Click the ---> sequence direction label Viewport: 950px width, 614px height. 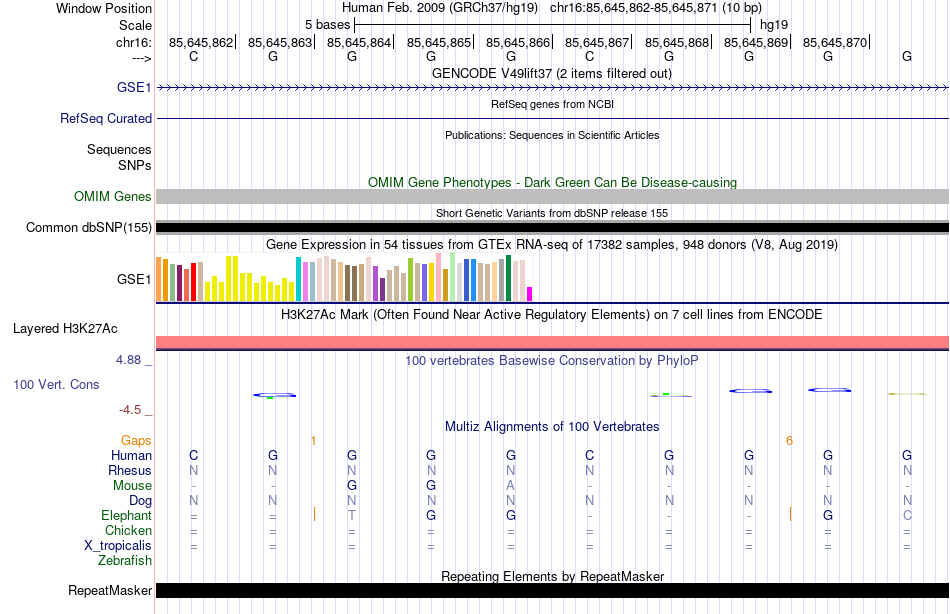tap(141, 58)
